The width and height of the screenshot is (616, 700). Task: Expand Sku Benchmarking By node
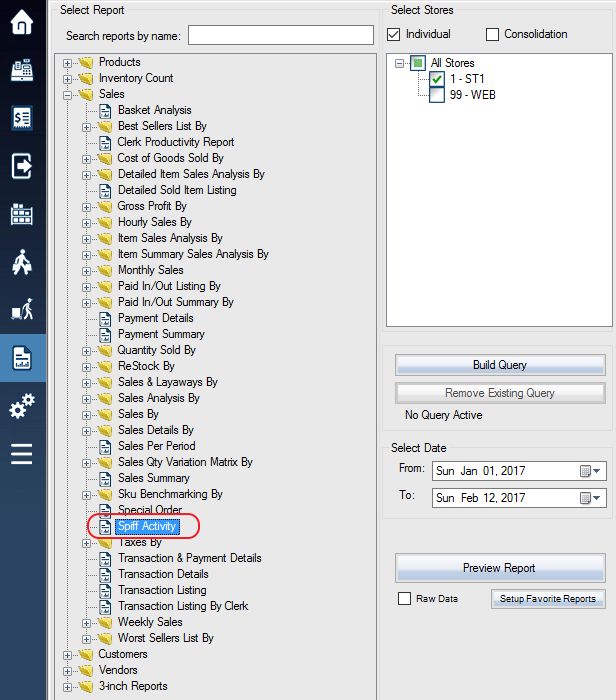click(x=87, y=495)
